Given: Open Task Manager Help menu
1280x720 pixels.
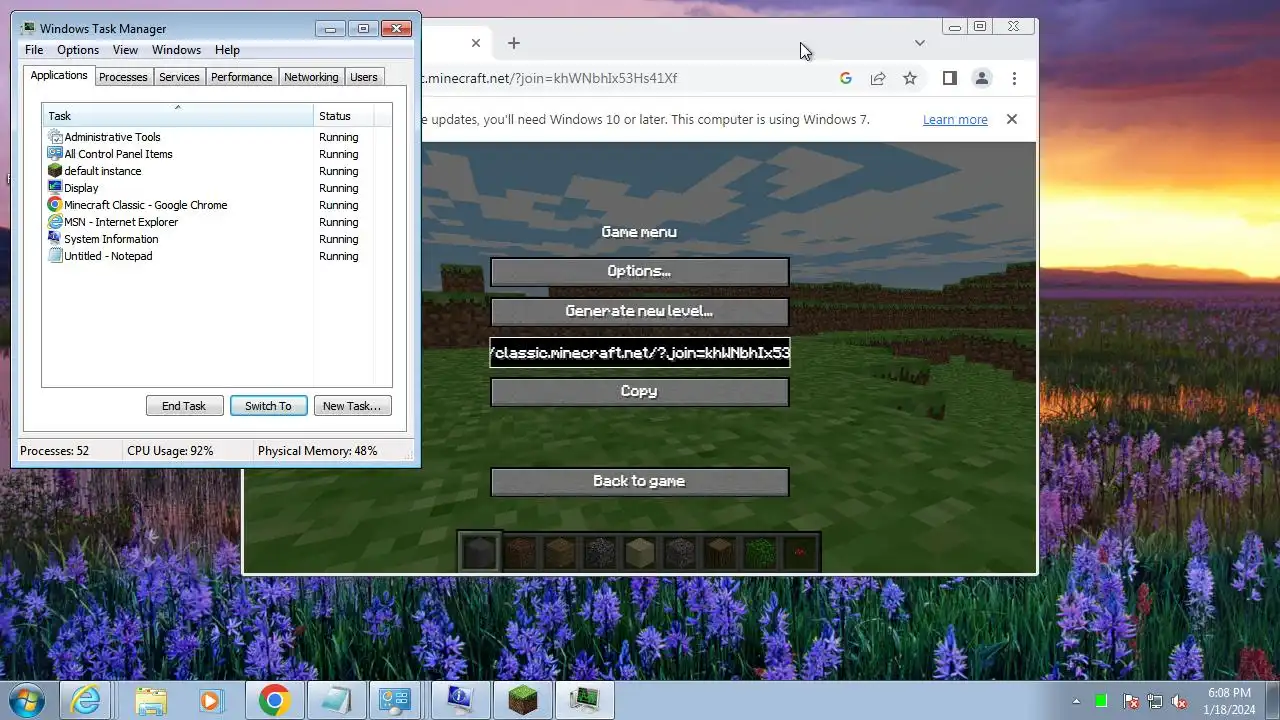Looking at the screenshot, I should coord(227,50).
